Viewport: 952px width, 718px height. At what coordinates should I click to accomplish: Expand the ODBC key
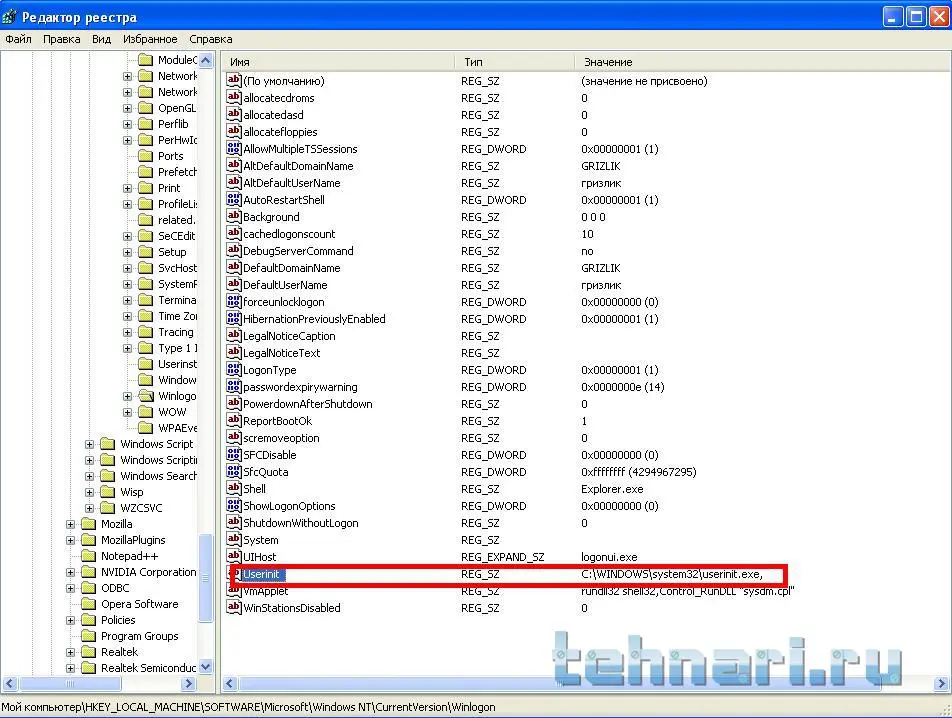point(70,588)
